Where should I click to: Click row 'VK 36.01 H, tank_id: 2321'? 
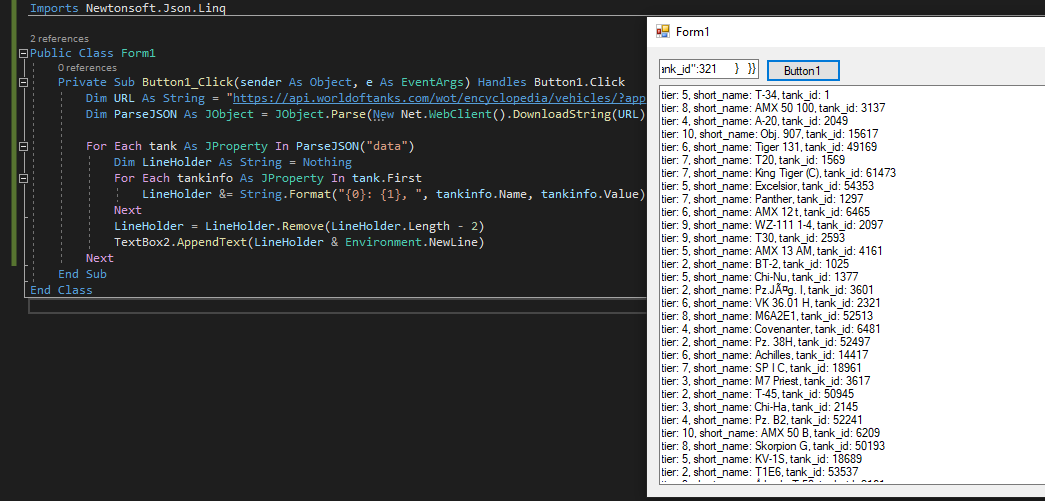click(771, 302)
